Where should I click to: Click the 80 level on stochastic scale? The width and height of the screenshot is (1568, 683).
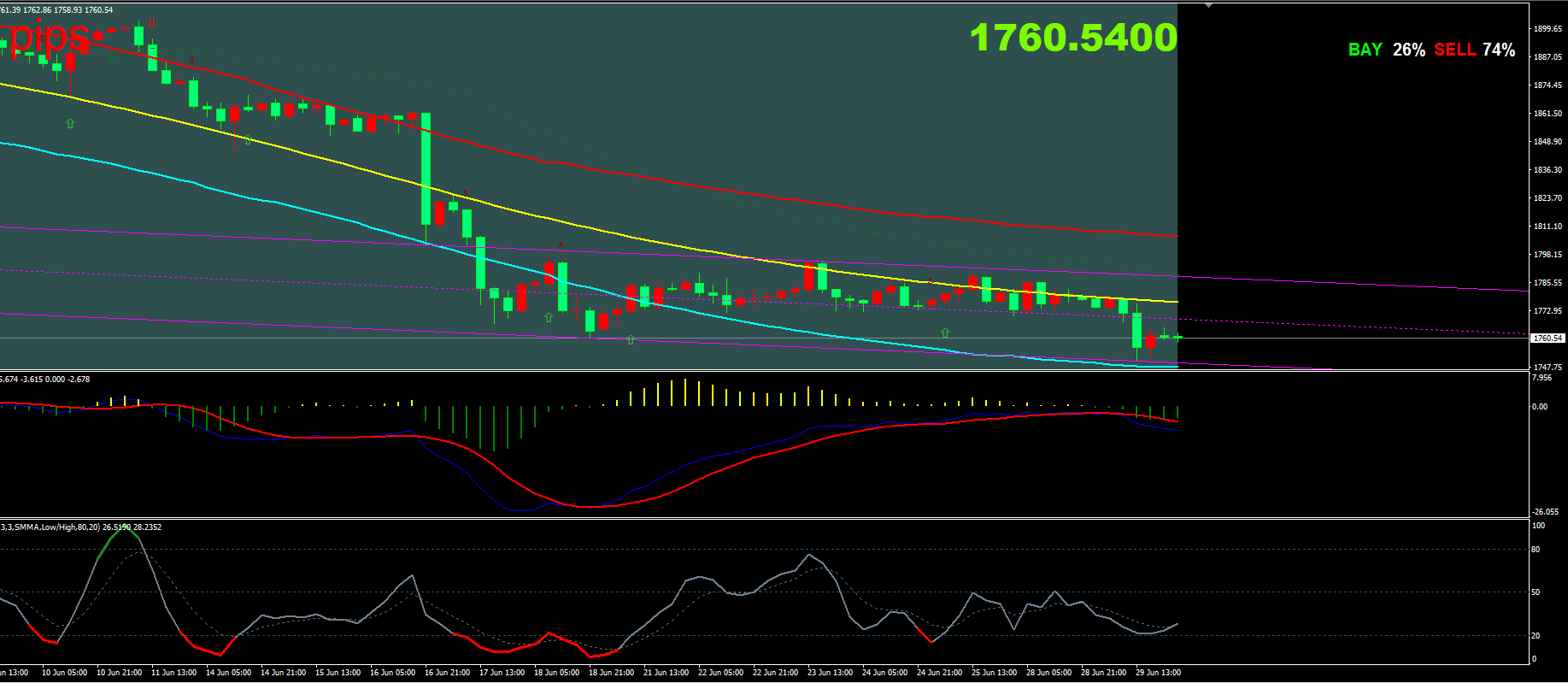click(x=1536, y=550)
